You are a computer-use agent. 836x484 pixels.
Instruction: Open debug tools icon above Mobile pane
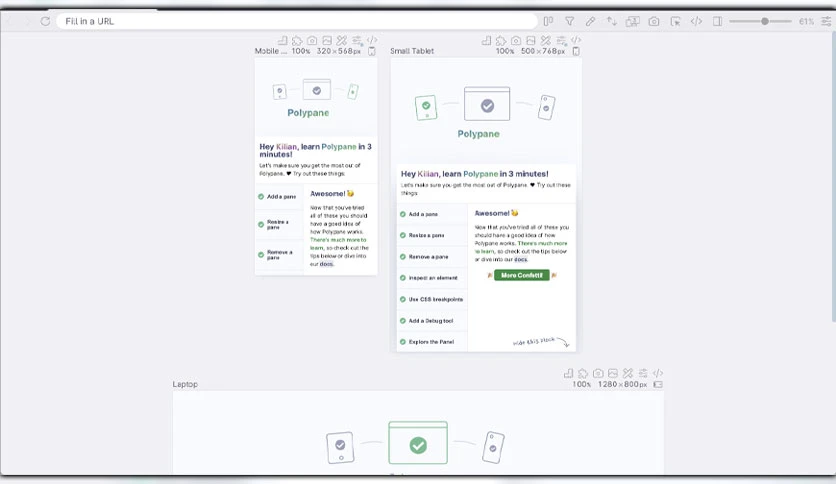pyautogui.click(x=342, y=40)
